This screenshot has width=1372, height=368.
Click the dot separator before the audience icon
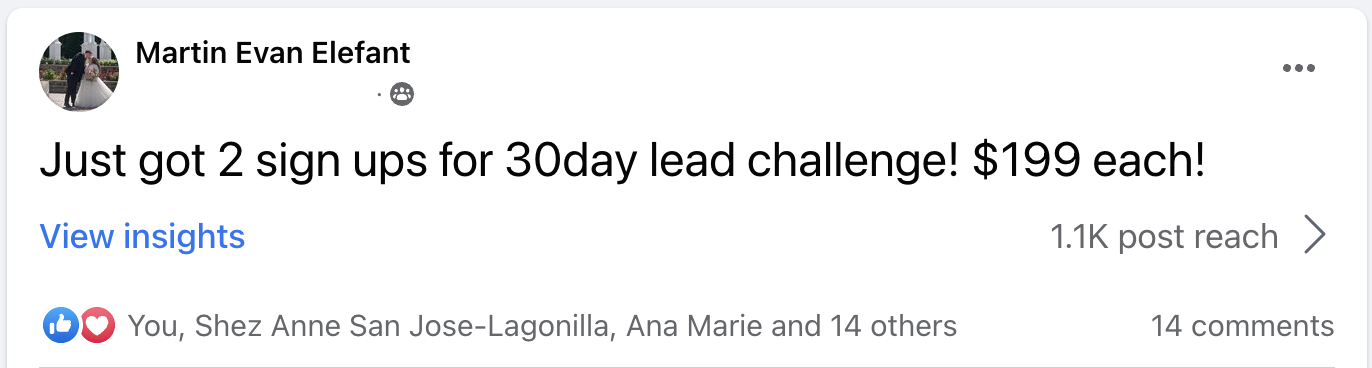(x=380, y=95)
